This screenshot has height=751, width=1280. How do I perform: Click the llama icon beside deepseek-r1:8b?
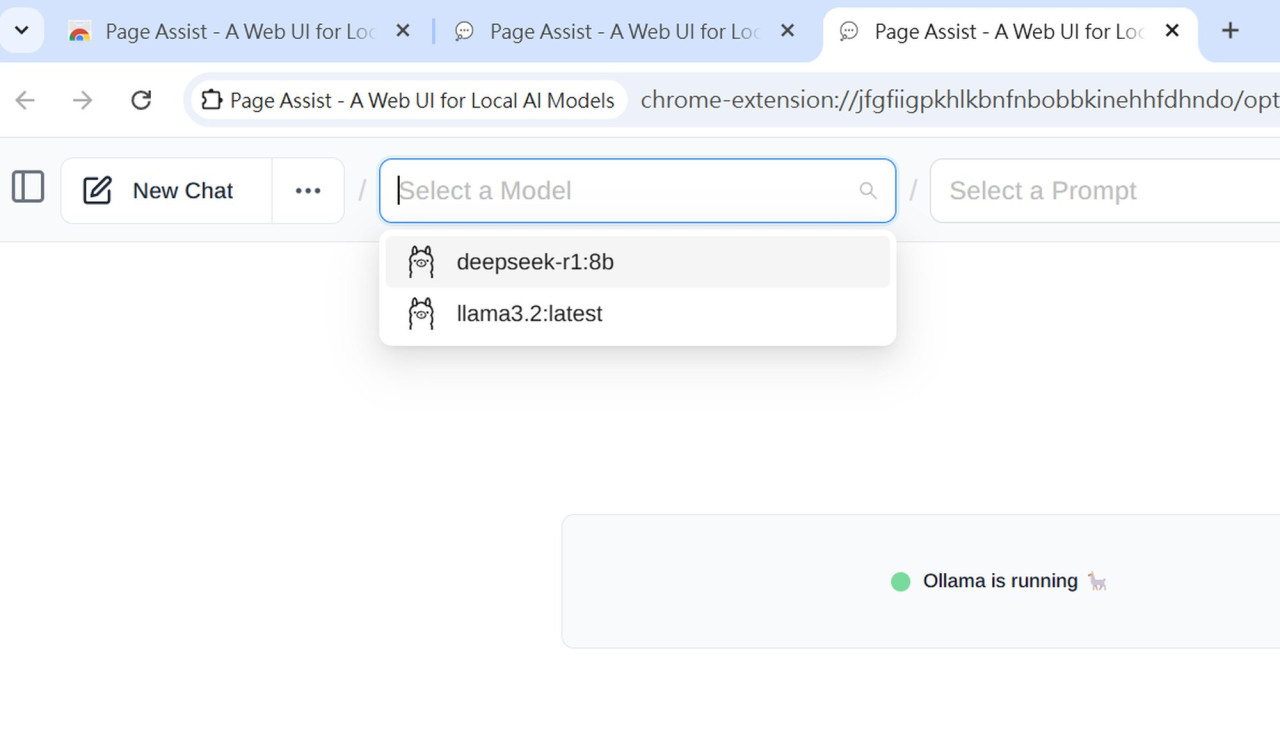click(421, 262)
